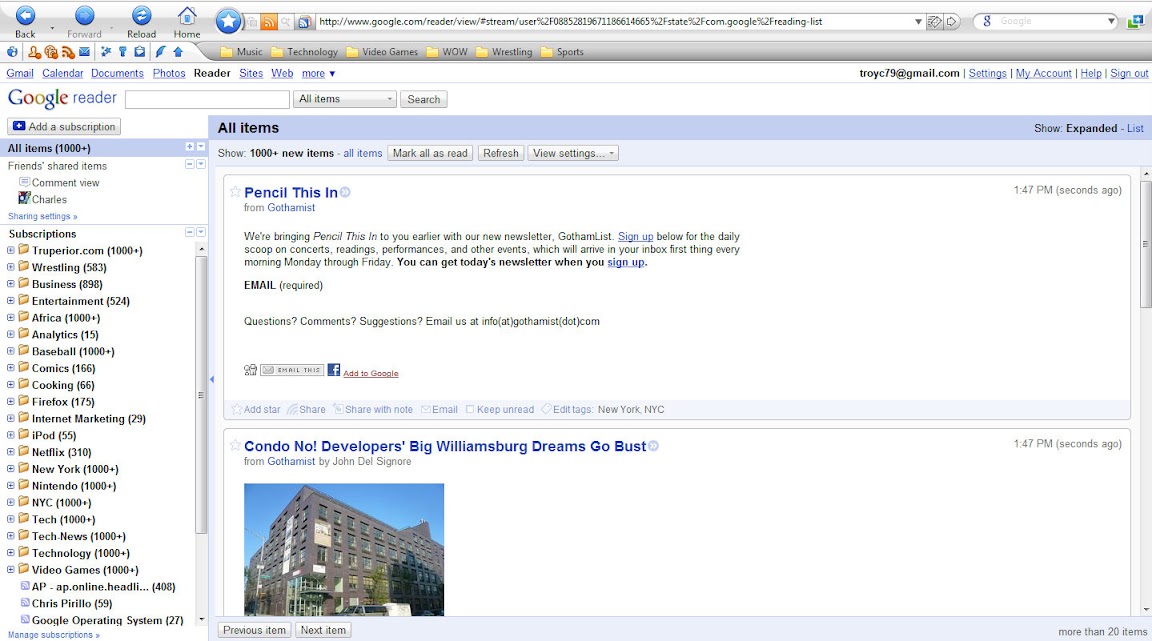This screenshot has width=1152, height=641.
Task: Click the Facebook share icon in the post
Action: coord(334,370)
